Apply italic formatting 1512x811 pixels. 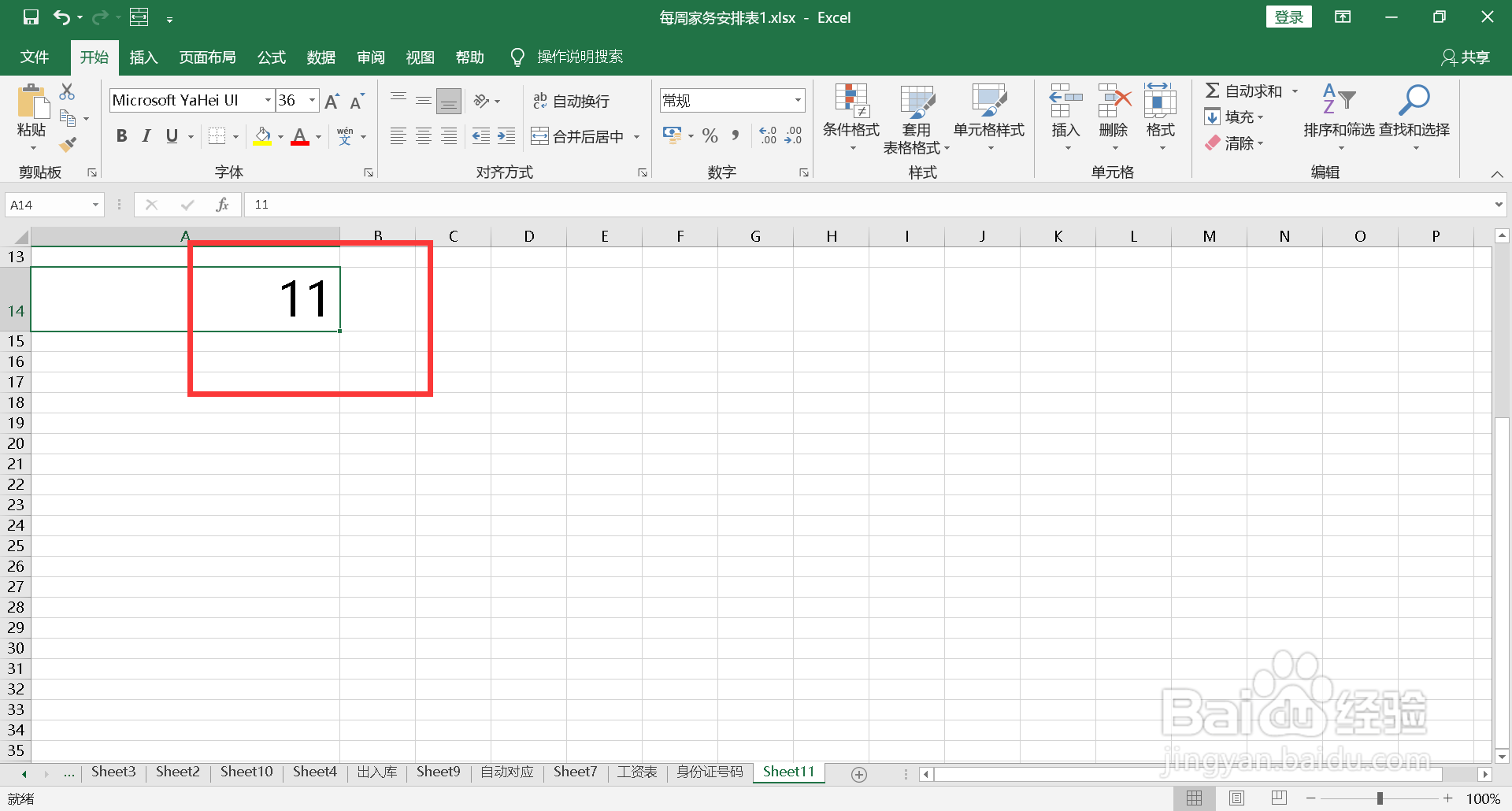click(x=146, y=135)
